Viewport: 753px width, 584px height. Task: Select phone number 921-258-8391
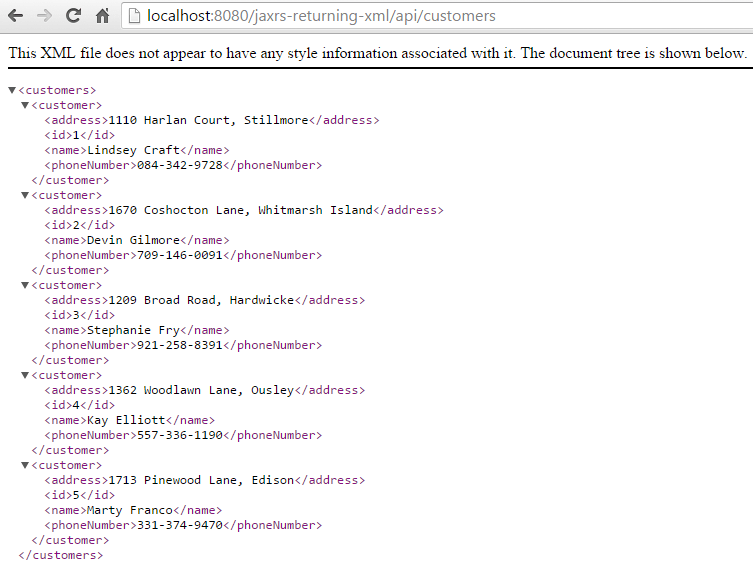[180, 345]
